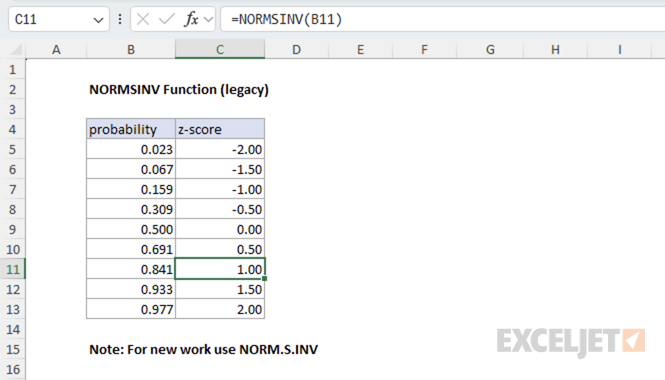
Task: Select row 5 header
Action: 13,149
